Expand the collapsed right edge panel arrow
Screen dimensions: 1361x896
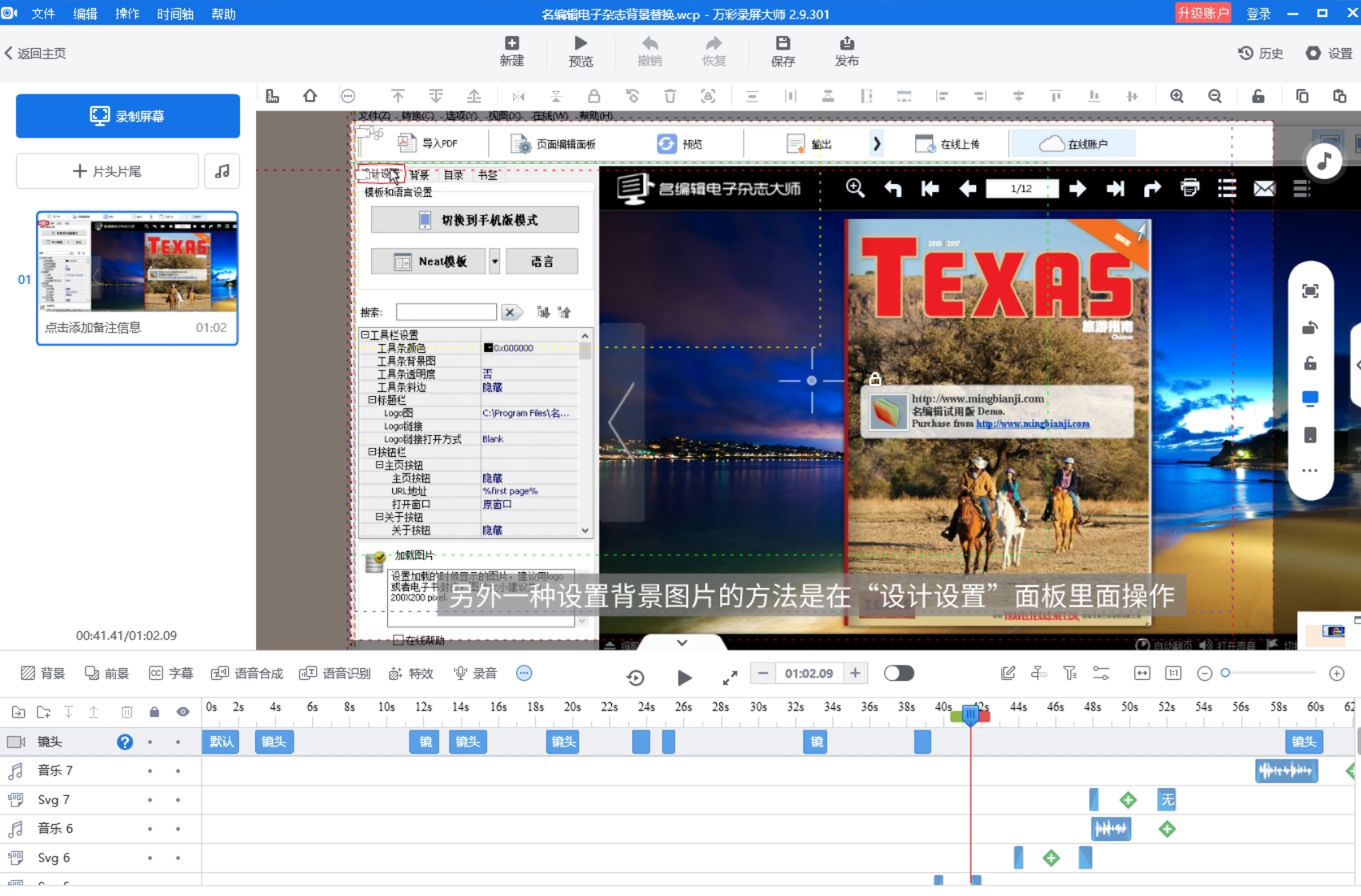click(1357, 365)
